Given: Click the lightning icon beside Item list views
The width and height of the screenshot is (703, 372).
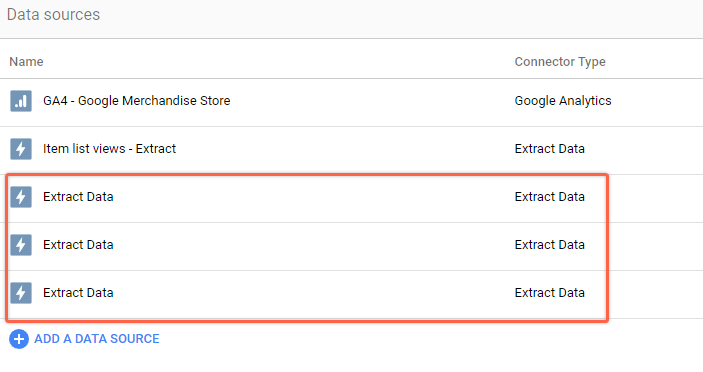Looking at the screenshot, I should [x=21, y=149].
